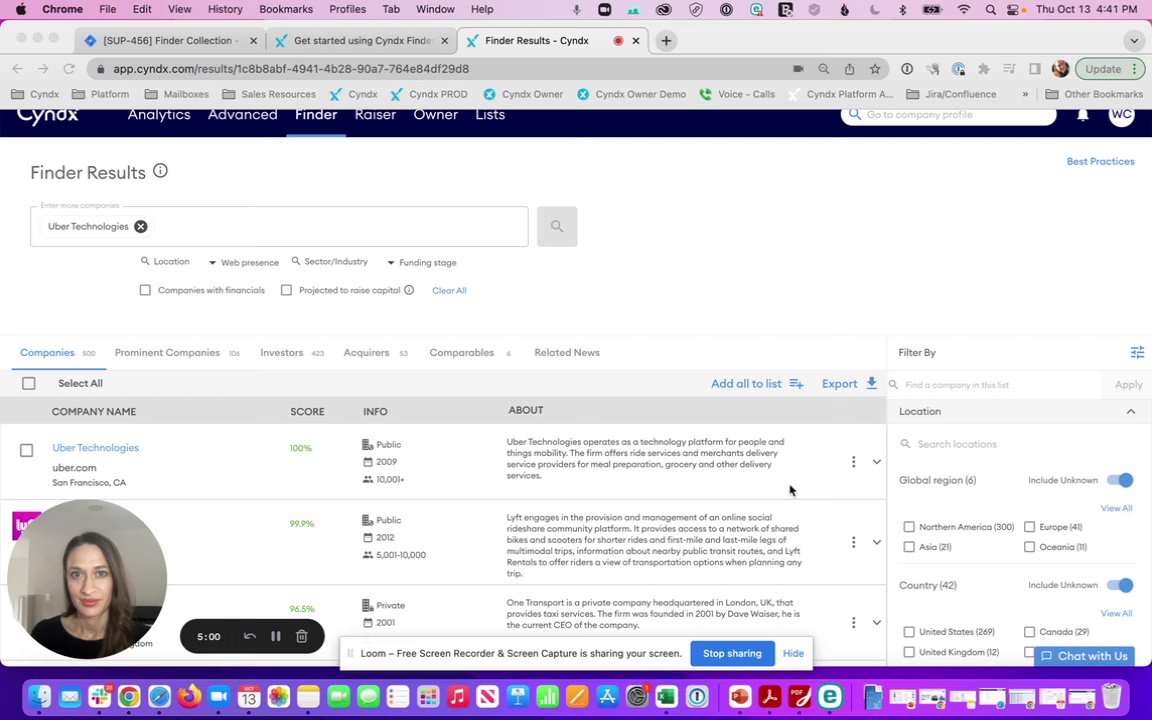The width and height of the screenshot is (1152, 720).
Task: Open more options for One Transport row
Action: pos(853,622)
